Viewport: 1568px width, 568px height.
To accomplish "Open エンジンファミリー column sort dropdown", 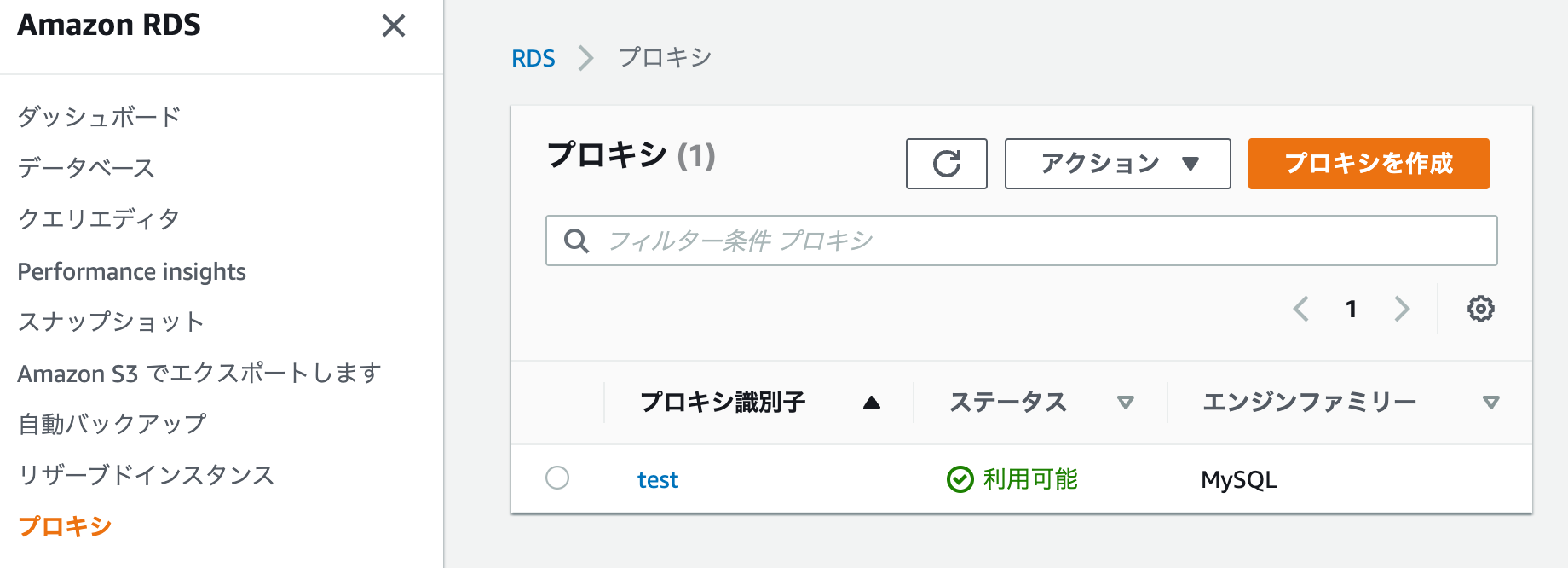I will pyautogui.click(x=1490, y=401).
